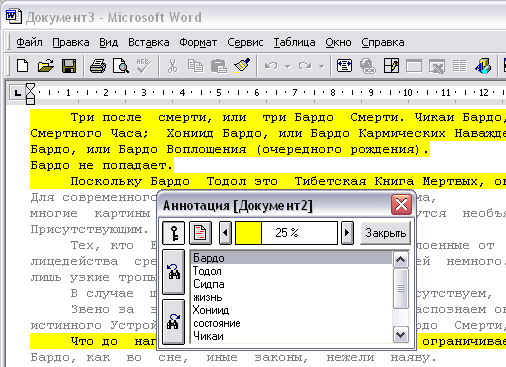Screen dimensions: 506x367
Task: Select the word Чикаи in the list
Action: 292,336
